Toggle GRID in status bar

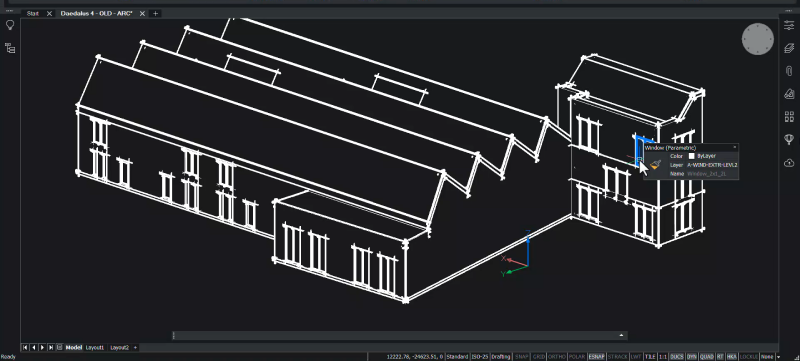(x=539, y=357)
